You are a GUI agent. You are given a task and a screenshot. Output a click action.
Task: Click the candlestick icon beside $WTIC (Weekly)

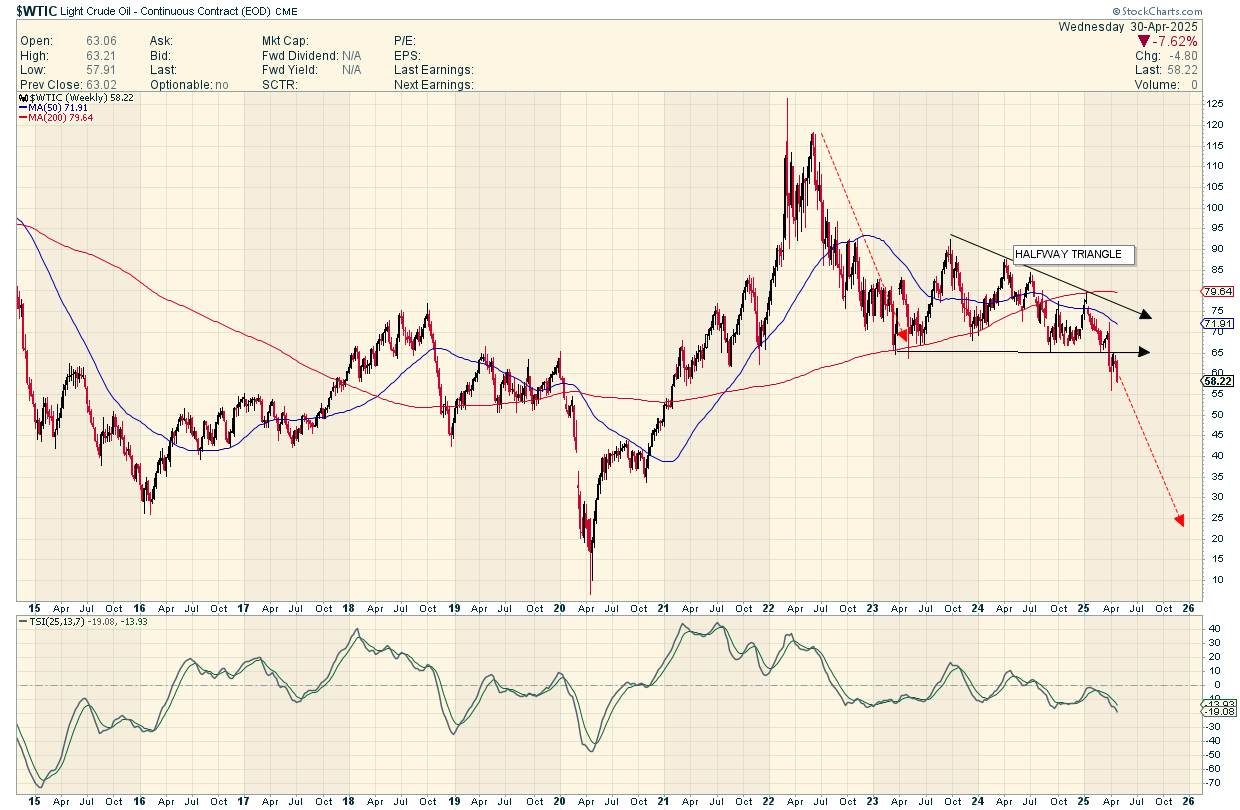tap(22, 97)
